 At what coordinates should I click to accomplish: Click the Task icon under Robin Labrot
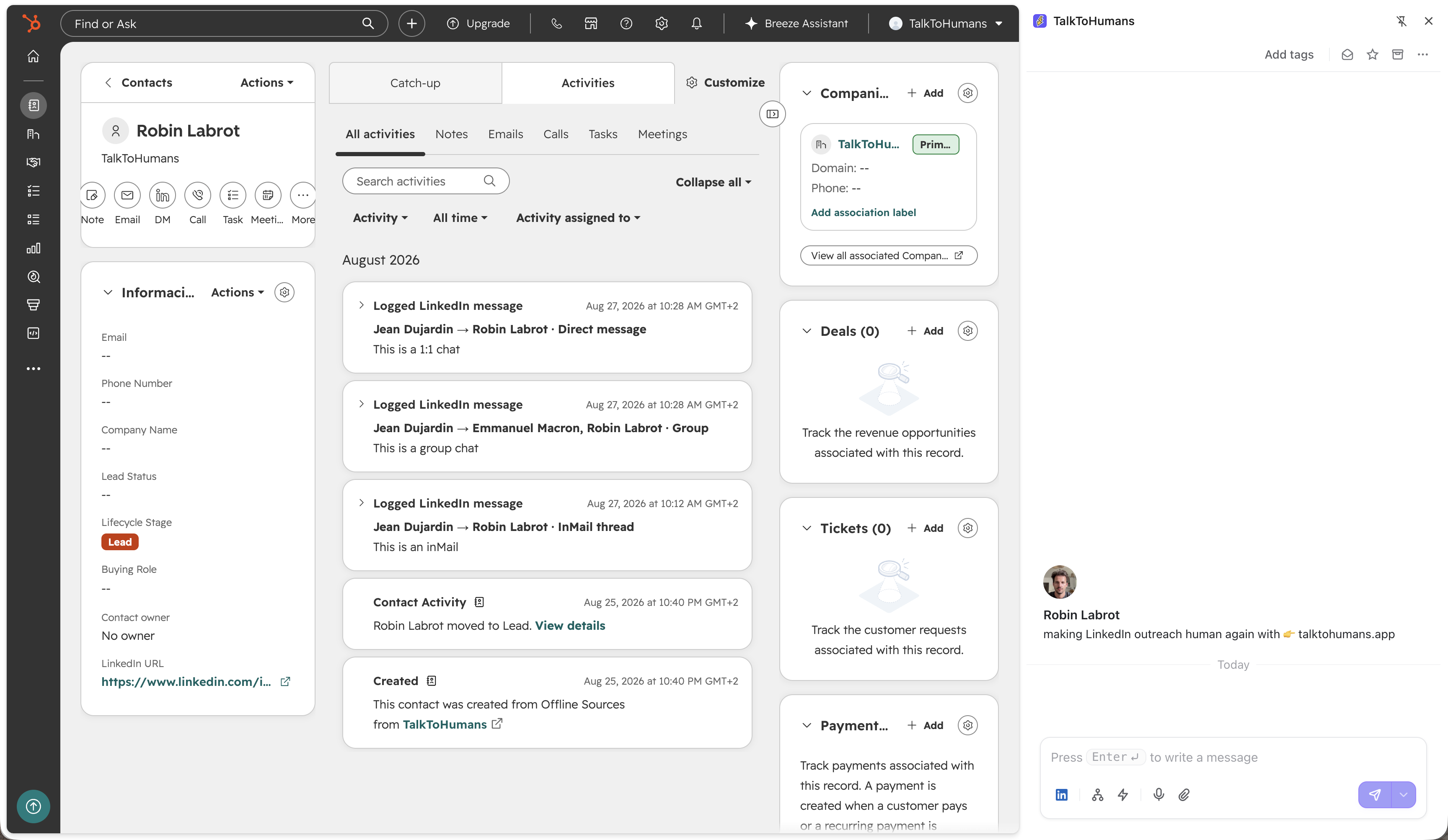coord(233,195)
